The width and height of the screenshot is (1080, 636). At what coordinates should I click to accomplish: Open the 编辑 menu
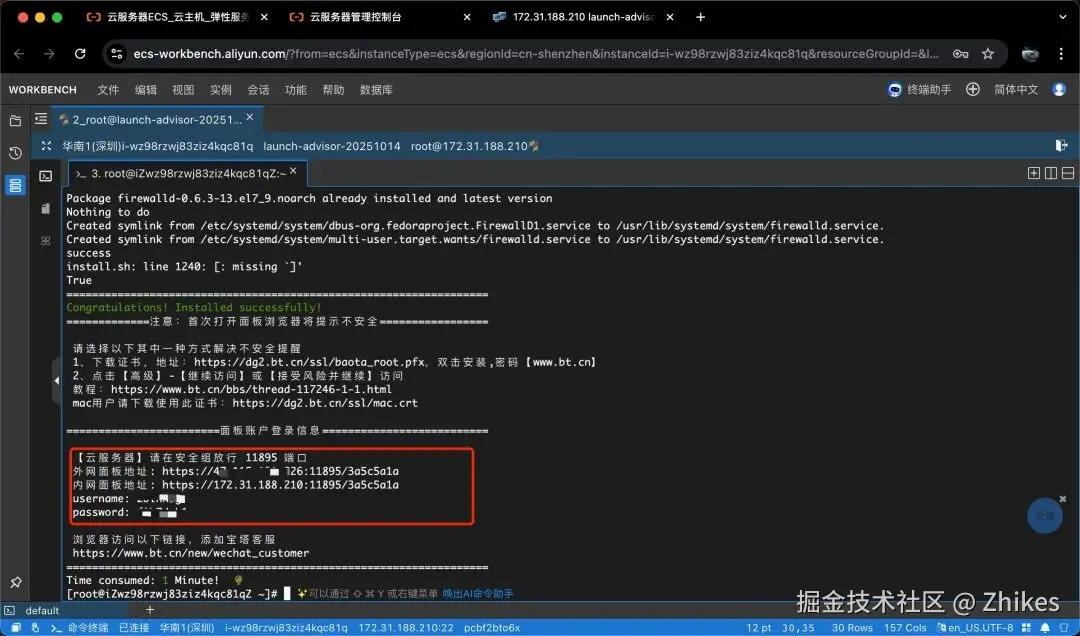point(145,90)
